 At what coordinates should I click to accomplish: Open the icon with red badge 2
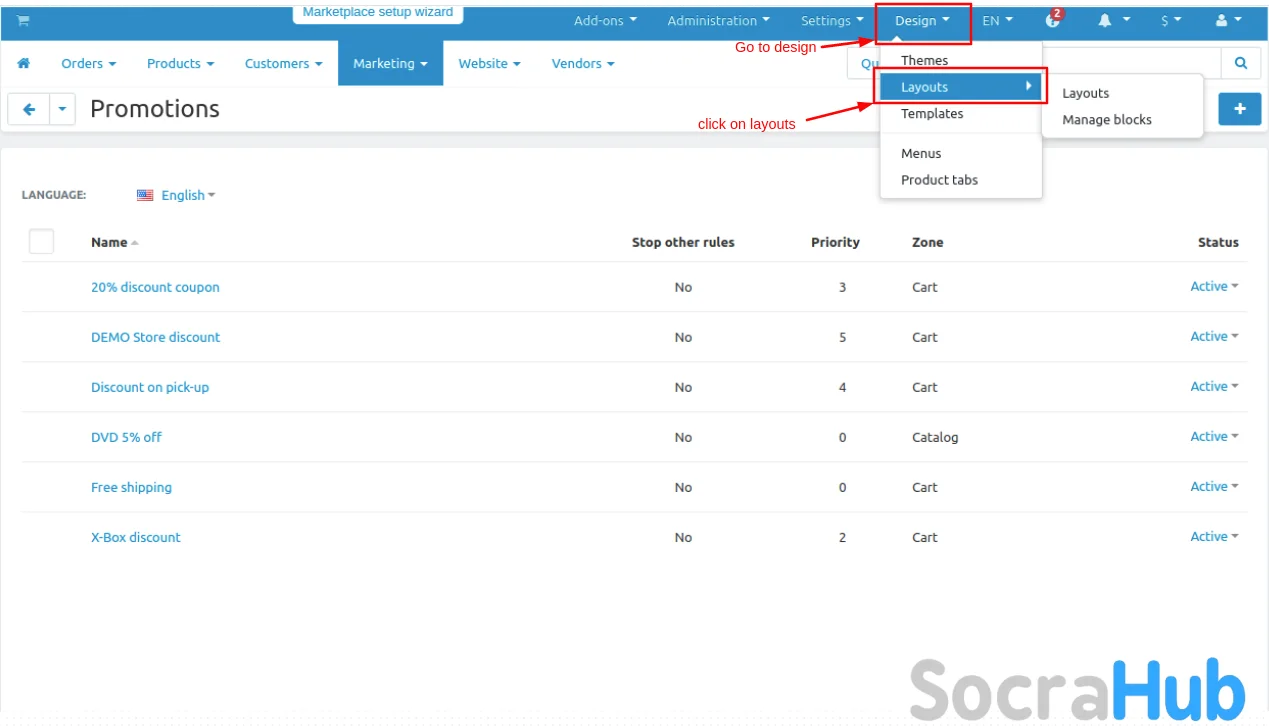pos(1052,20)
